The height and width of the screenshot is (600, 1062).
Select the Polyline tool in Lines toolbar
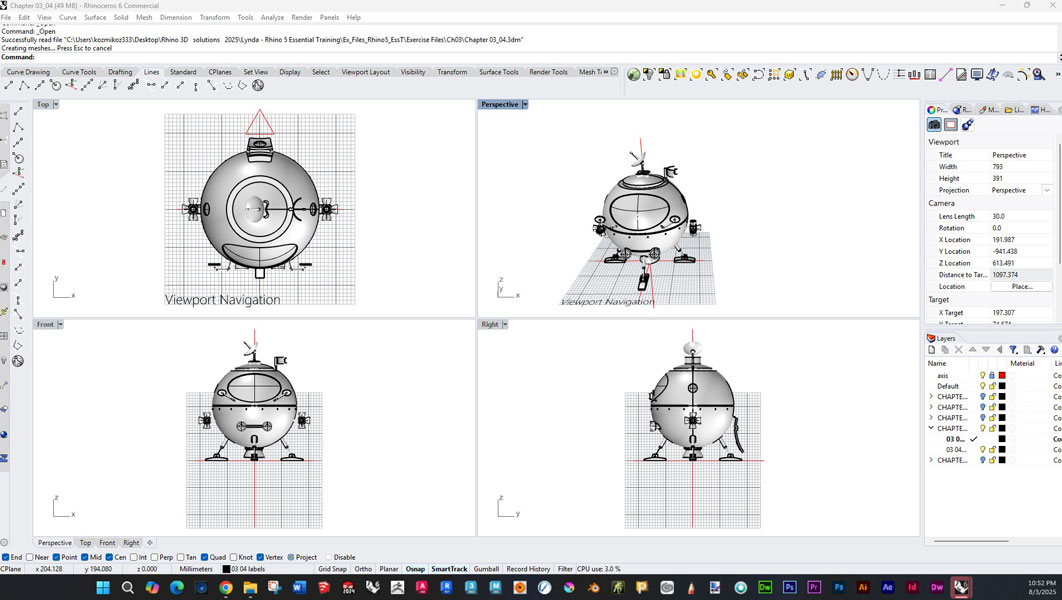pos(25,86)
